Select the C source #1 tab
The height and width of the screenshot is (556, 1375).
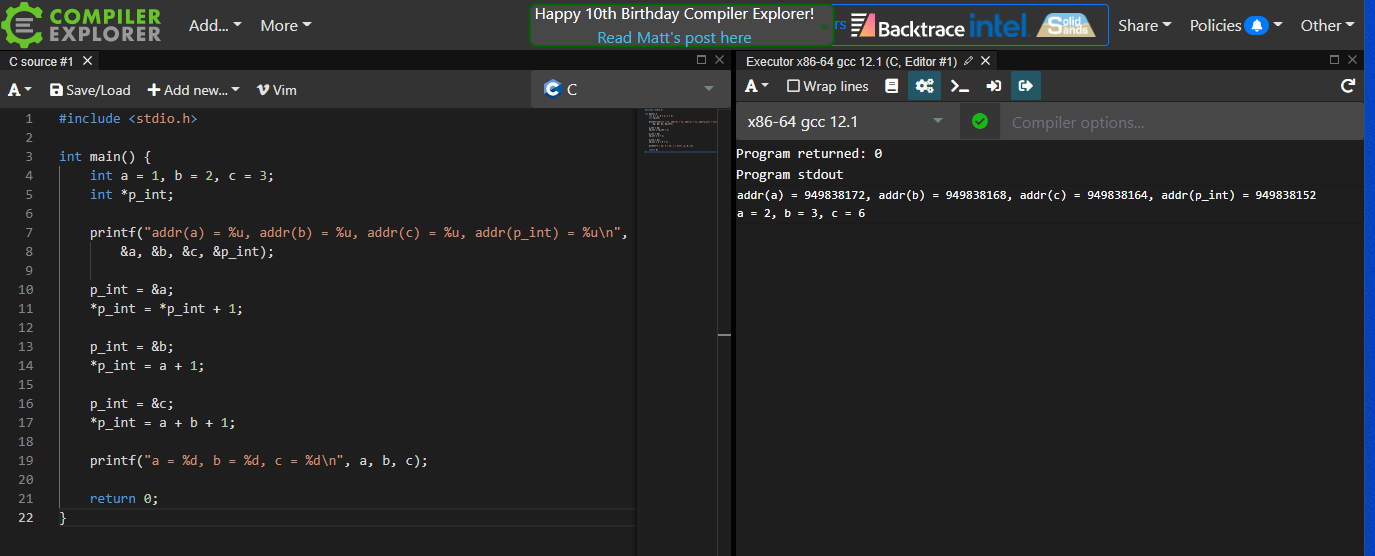[x=41, y=61]
